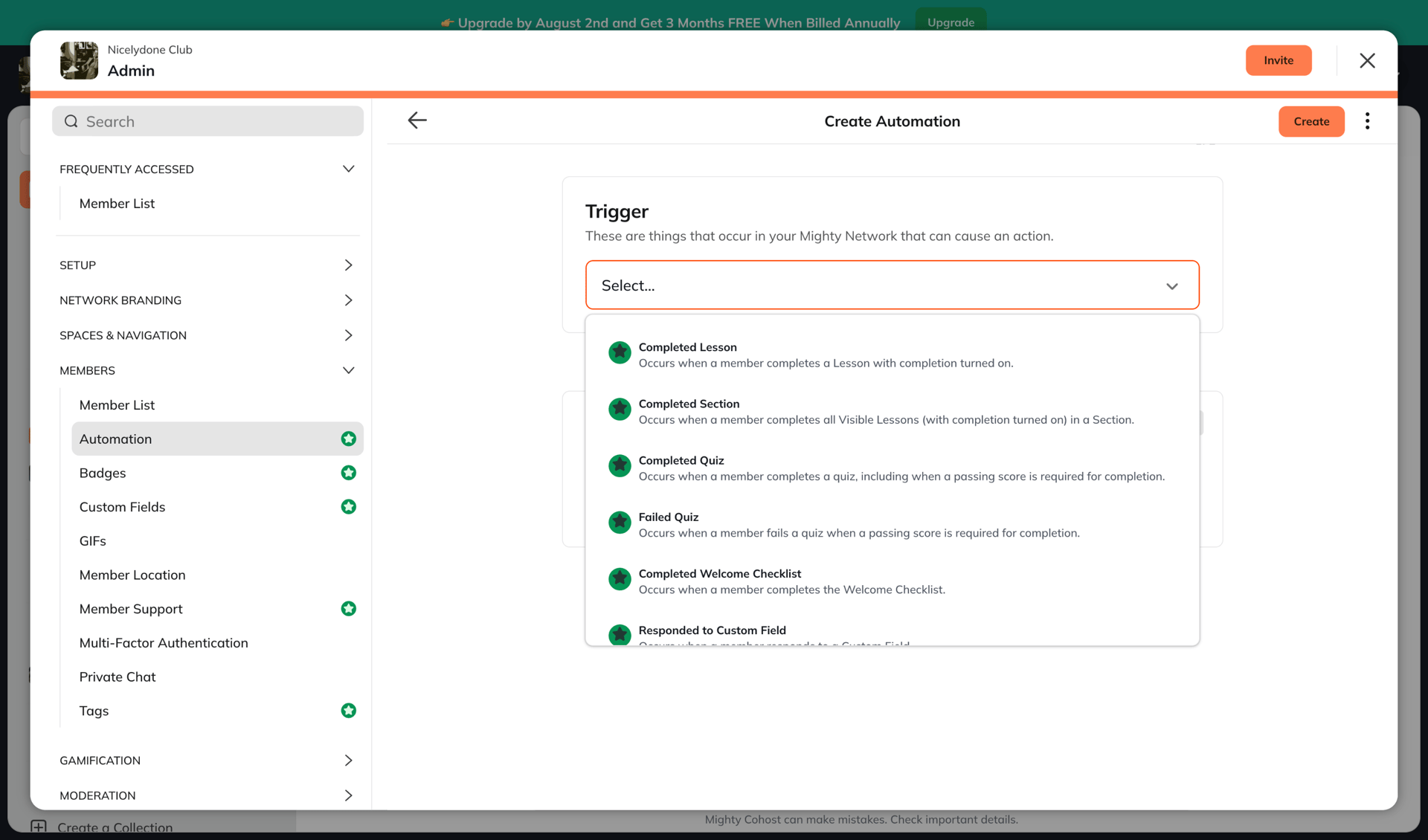Open the three-dot options menu near Create

coord(1367,120)
